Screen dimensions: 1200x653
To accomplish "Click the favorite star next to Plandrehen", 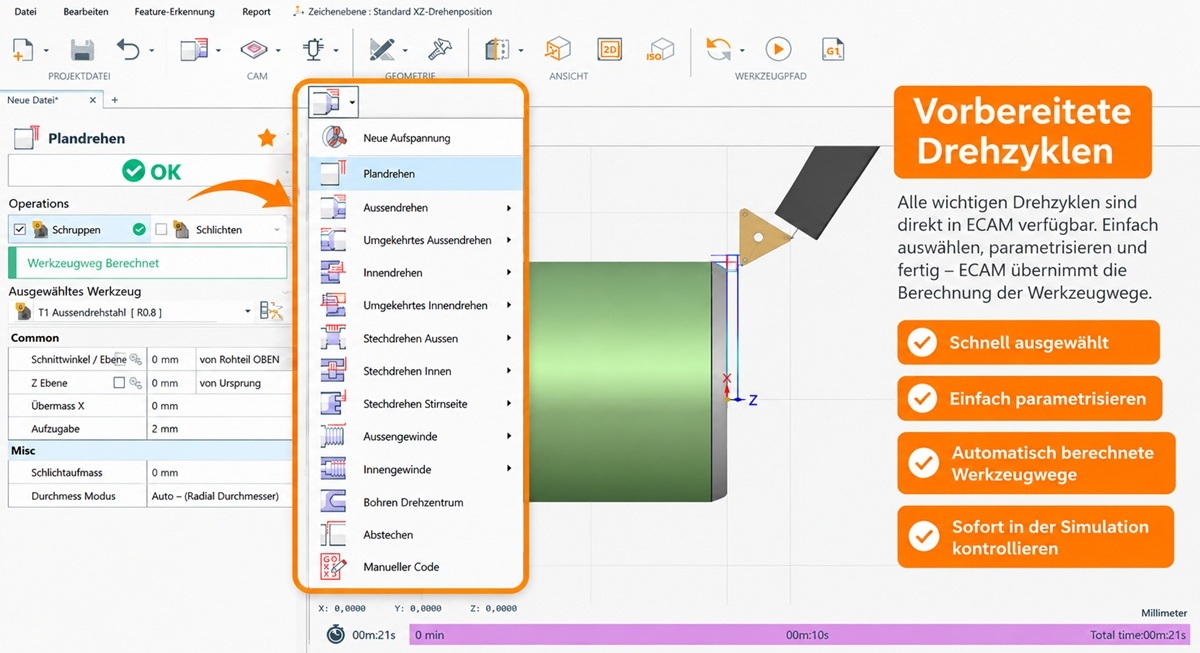I will pyautogui.click(x=267, y=138).
